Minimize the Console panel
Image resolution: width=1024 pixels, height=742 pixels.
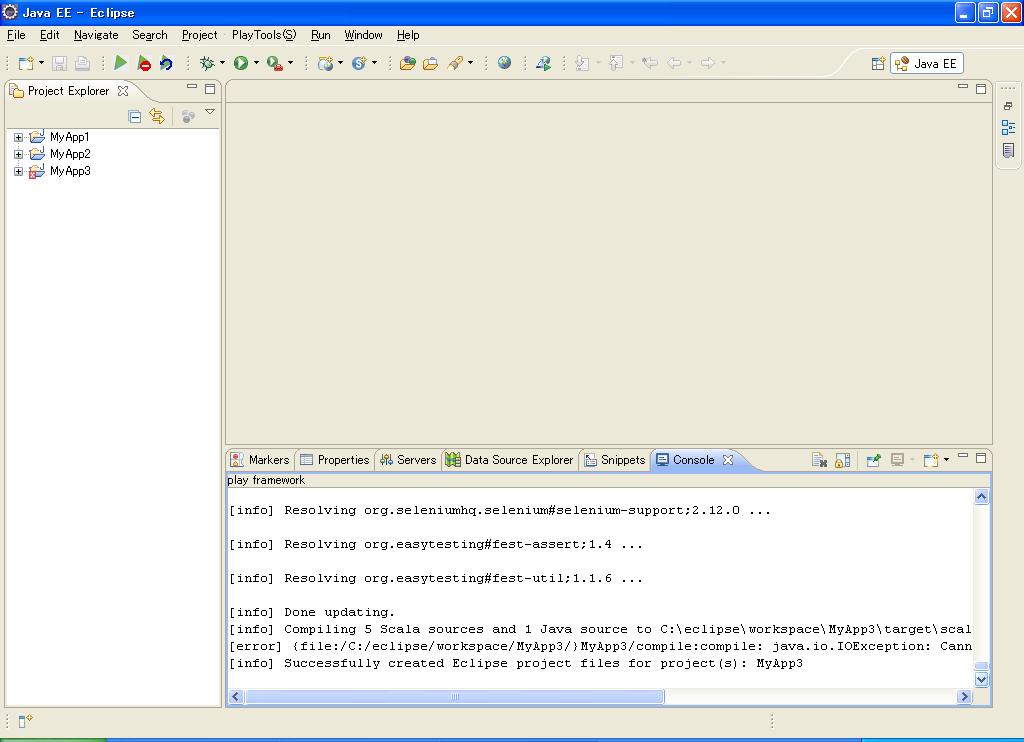(x=963, y=456)
